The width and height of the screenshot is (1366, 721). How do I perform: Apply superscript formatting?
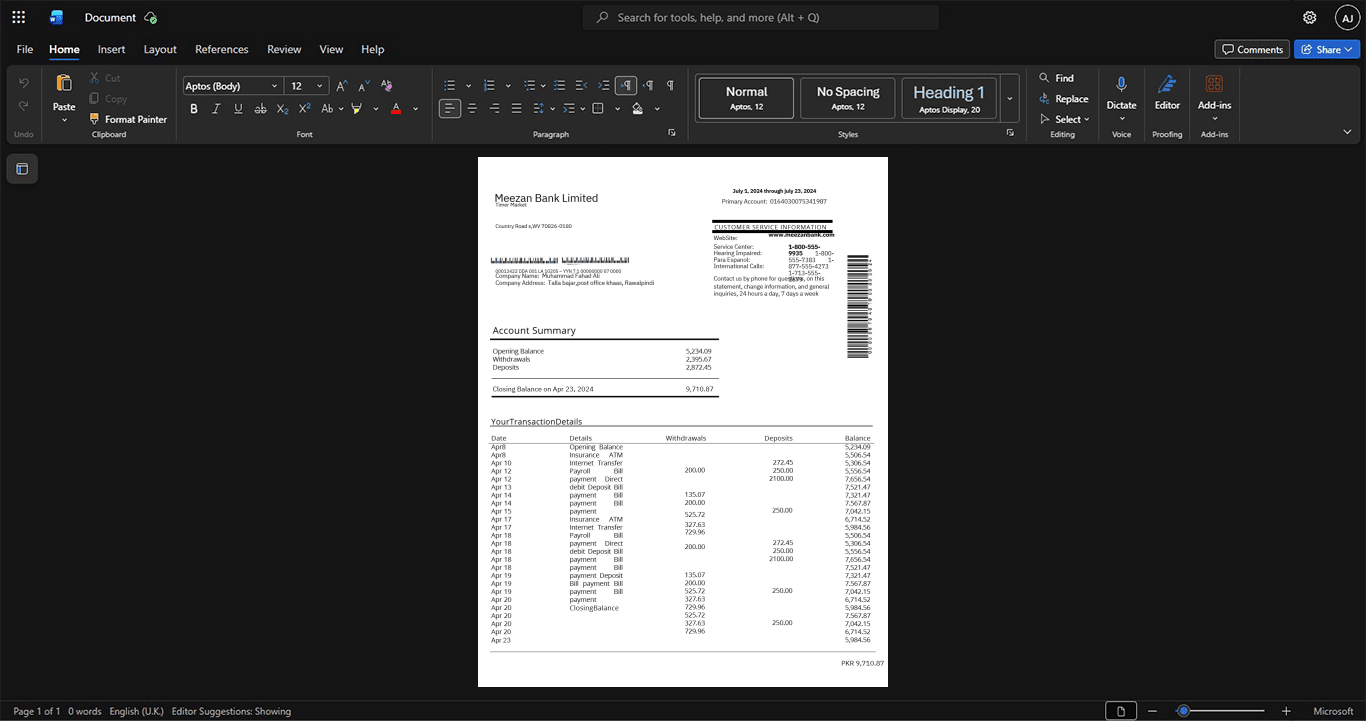[x=304, y=109]
